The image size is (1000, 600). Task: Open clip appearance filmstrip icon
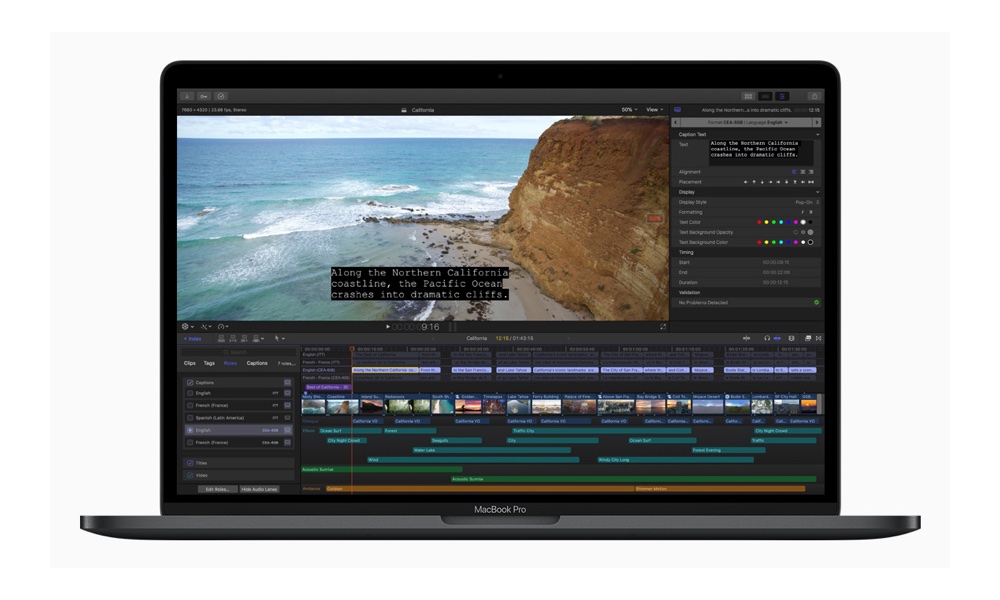tap(791, 339)
